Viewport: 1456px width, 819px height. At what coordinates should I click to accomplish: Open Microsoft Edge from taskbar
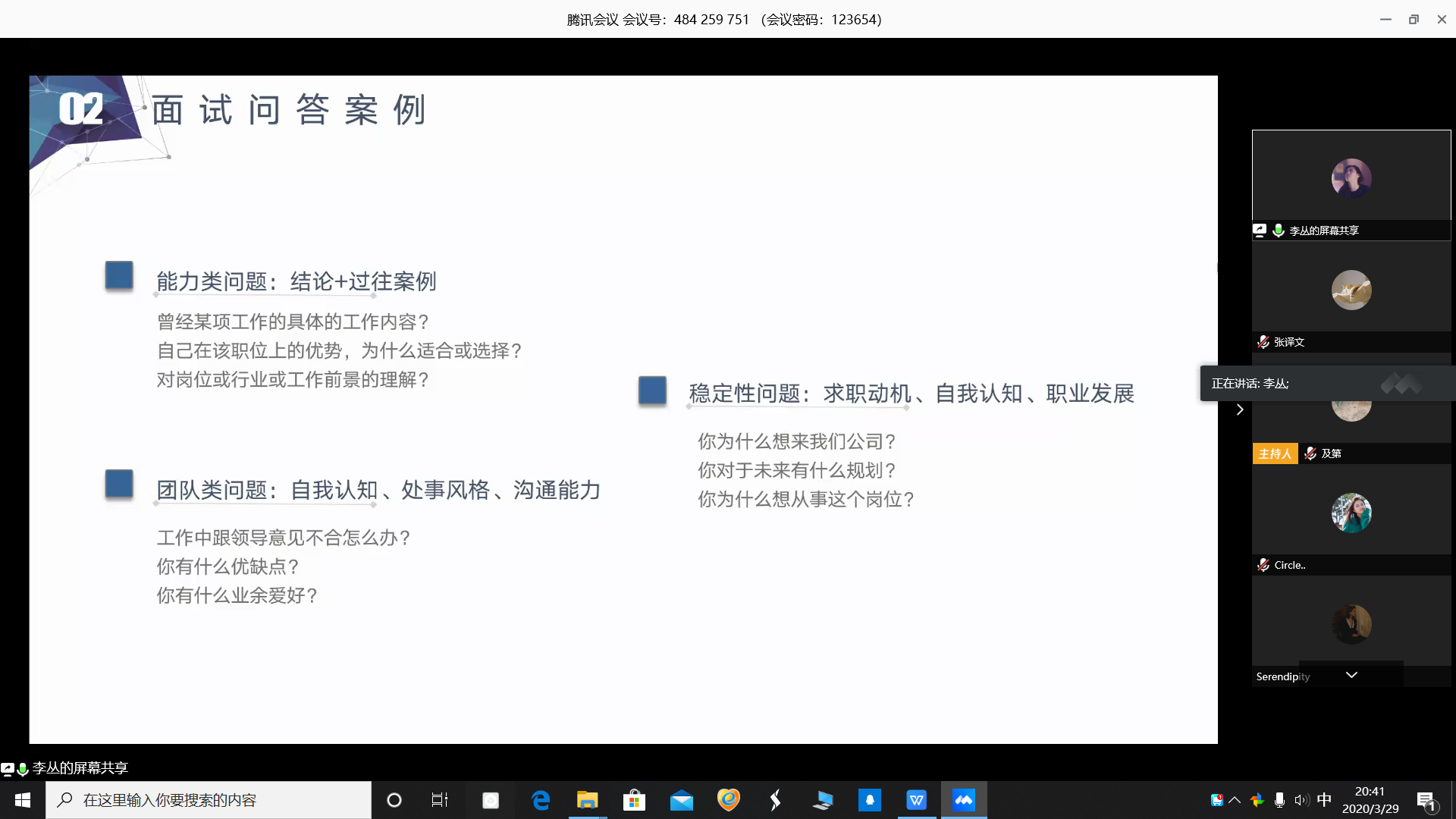(x=541, y=800)
